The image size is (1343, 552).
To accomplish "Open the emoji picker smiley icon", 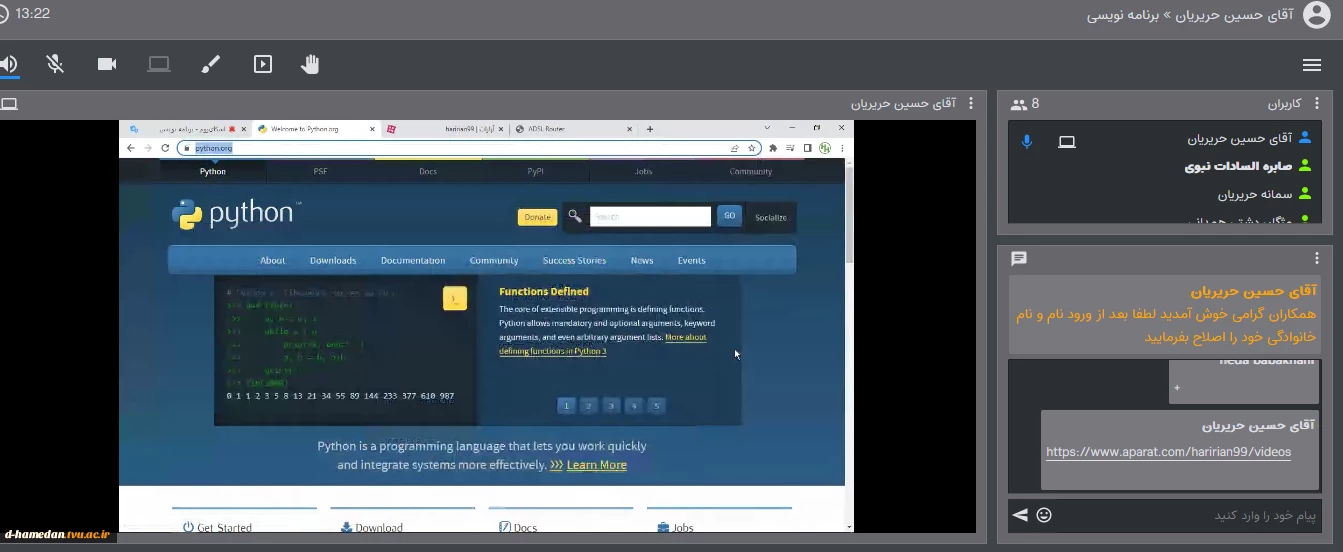I will pyautogui.click(x=1044, y=515).
